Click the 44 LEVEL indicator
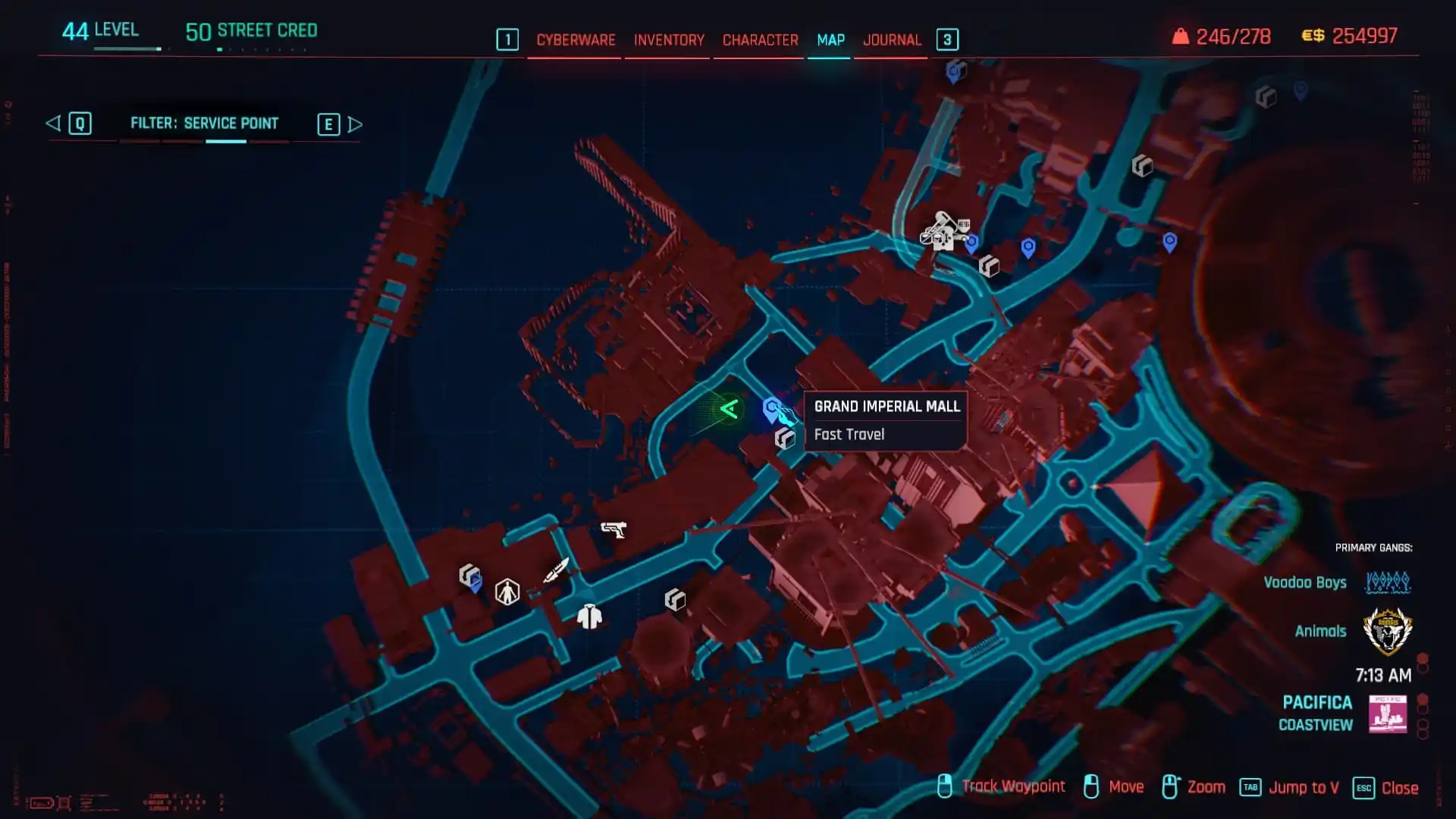This screenshot has height=819, width=1456. (100, 30)
